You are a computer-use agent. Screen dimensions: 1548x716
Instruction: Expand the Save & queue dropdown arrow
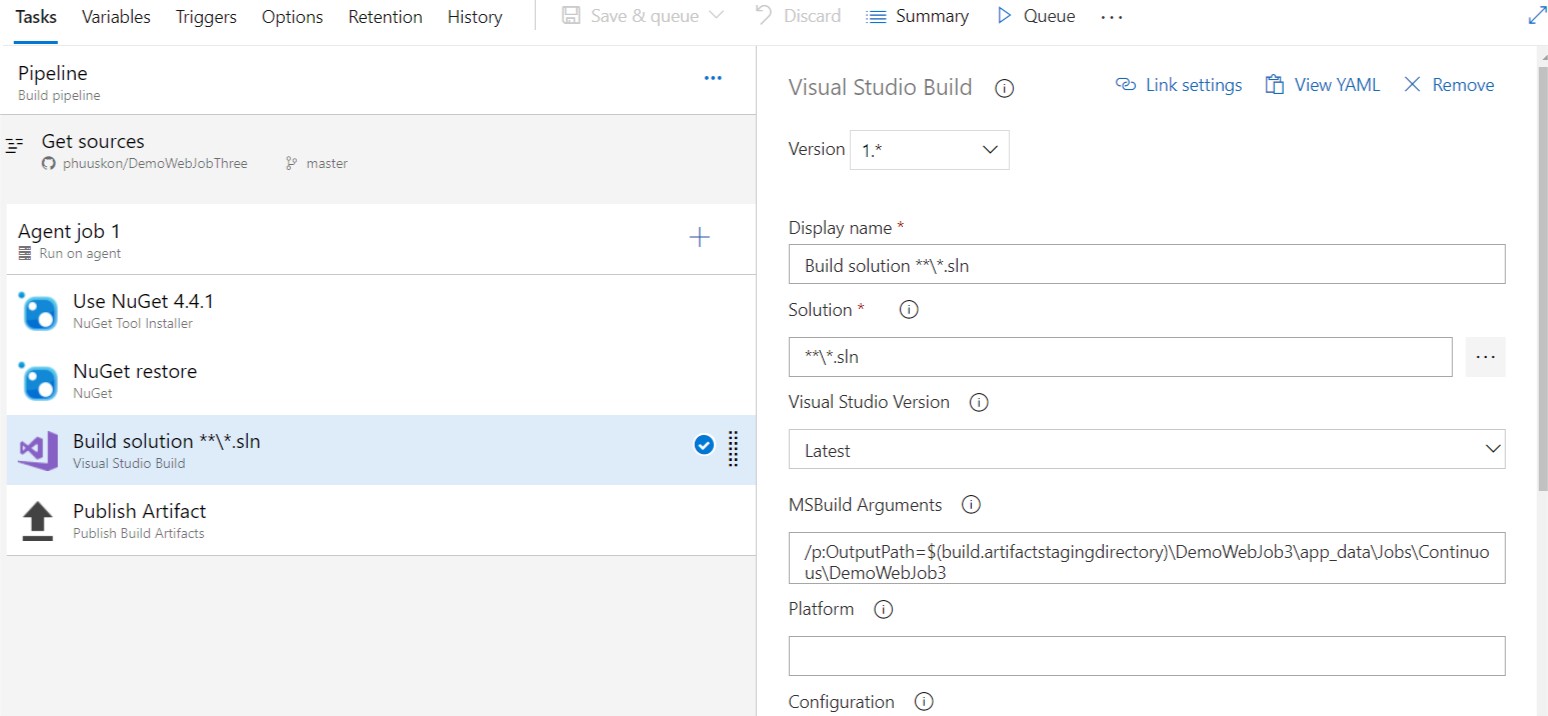[x=716, y=16]
